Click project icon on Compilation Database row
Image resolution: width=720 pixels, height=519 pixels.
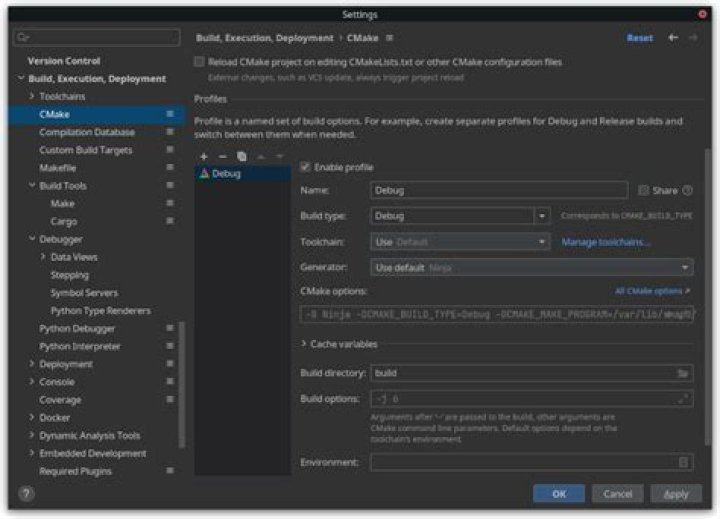(x=170, y=132)
